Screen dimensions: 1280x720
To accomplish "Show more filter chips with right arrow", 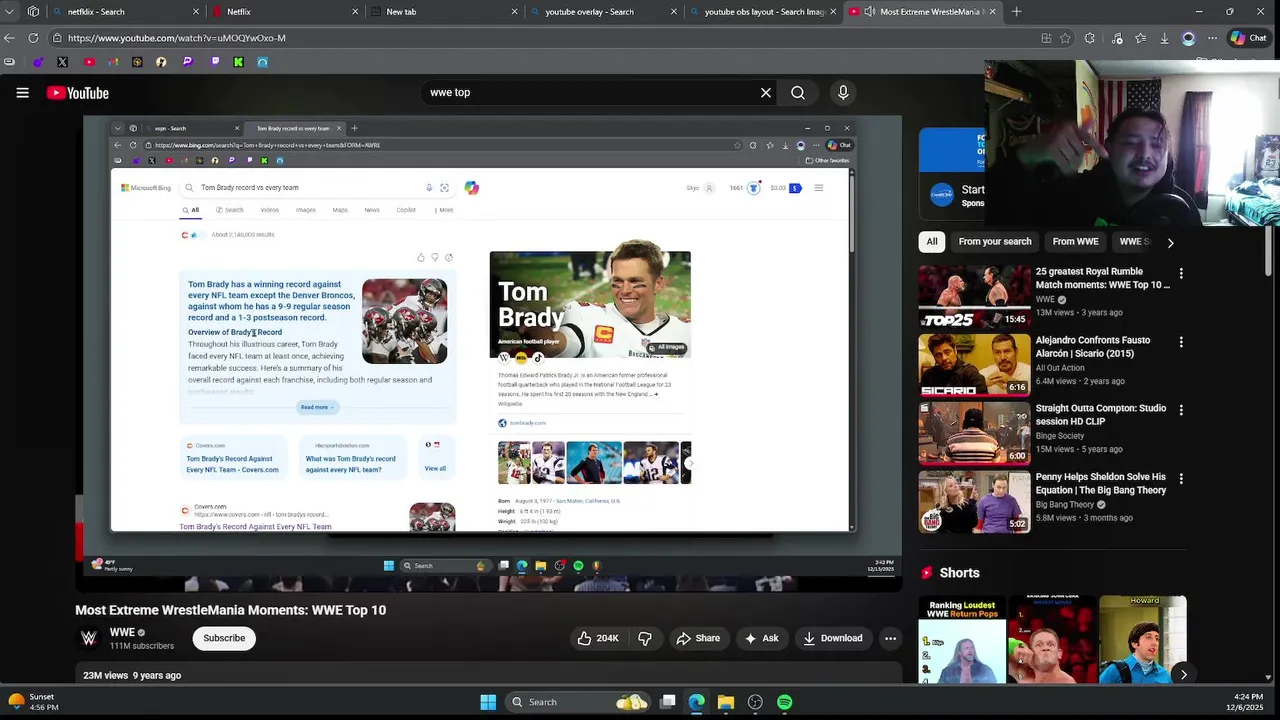I will [x=1170, y=242].
